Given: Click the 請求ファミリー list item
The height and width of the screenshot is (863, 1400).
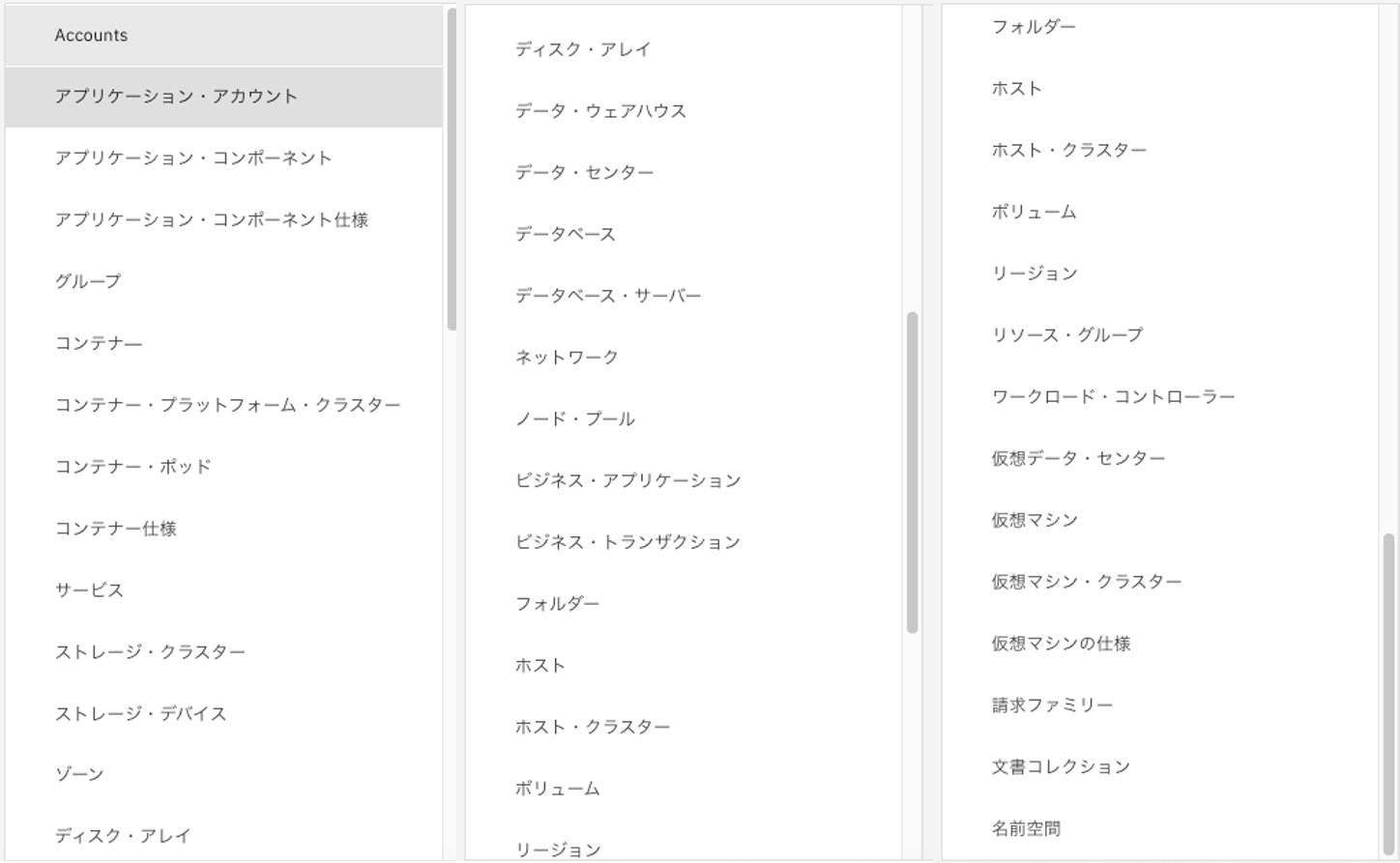Looking at the screenshot, I should [x=1052, y=705].
